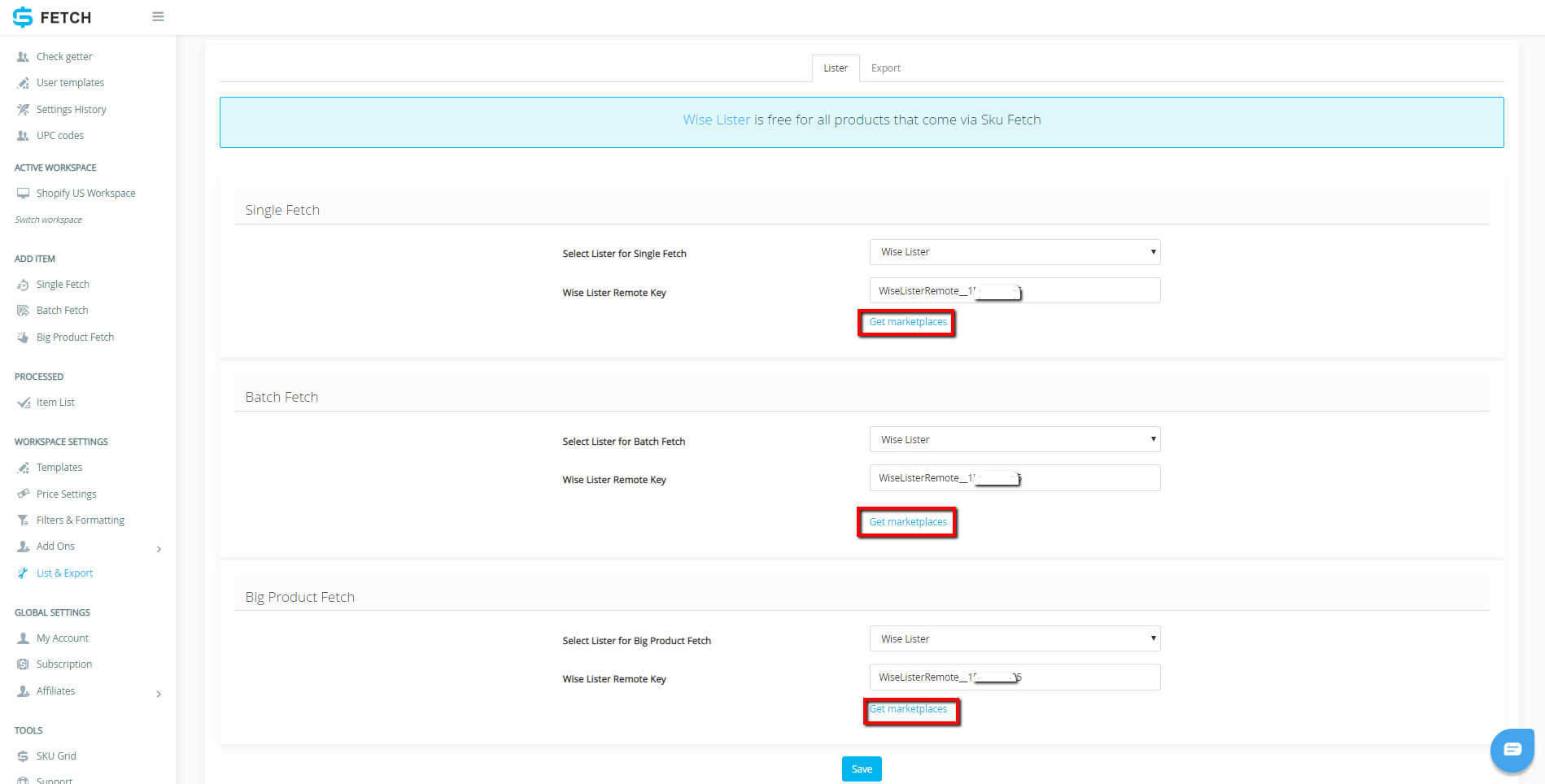Image resolution: width=1545 pixels, height=784 pixels.
Task: Open Settings History menu item
Action: 71,110
